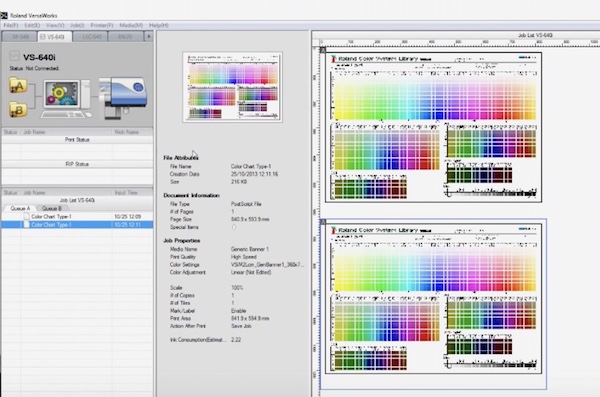600x397 pixels.
Task: Click the 'Status: Not Connected' text
Action: (34, 68)
